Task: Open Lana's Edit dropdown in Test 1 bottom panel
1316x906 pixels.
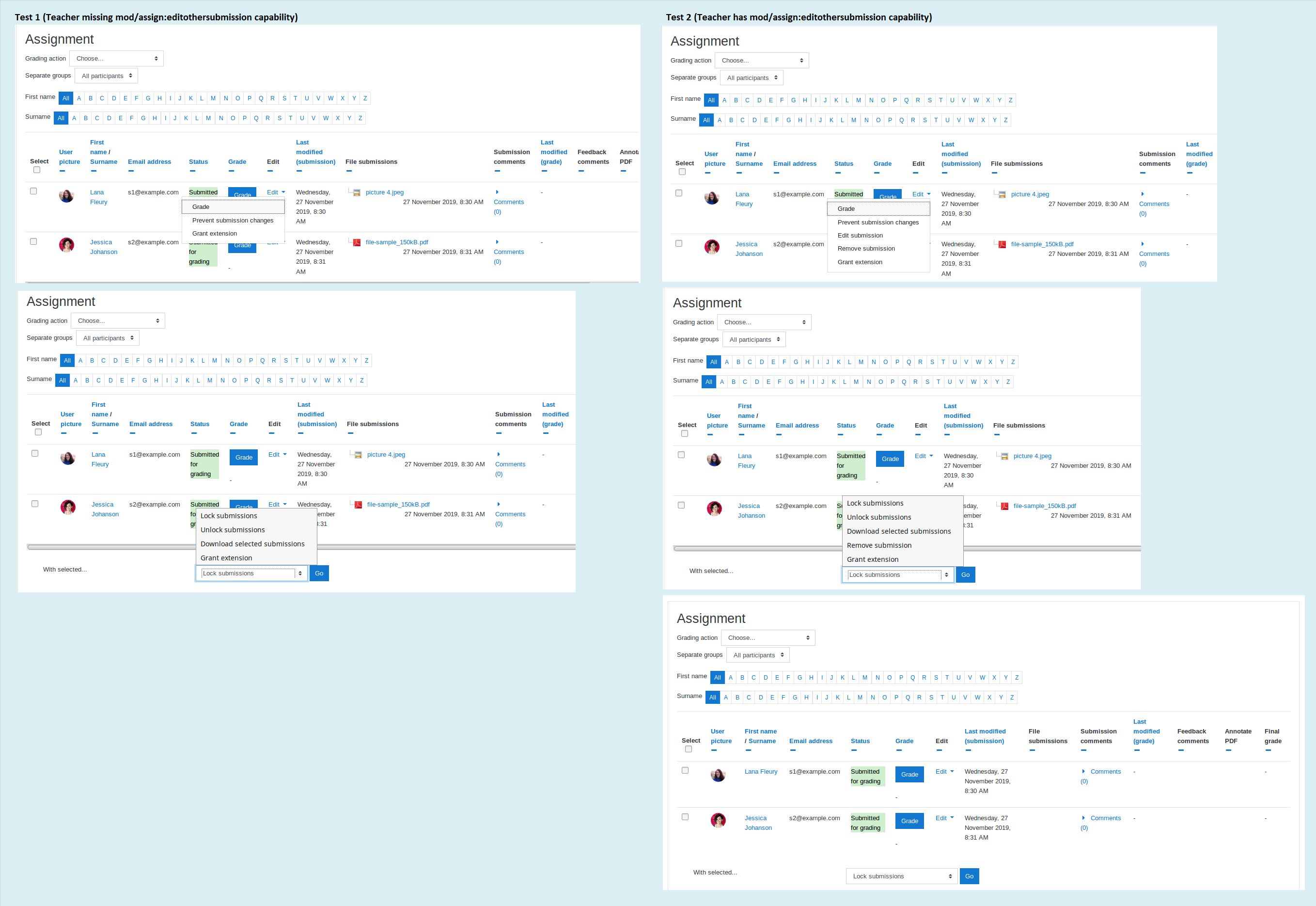Action: [x=277, y=455]
